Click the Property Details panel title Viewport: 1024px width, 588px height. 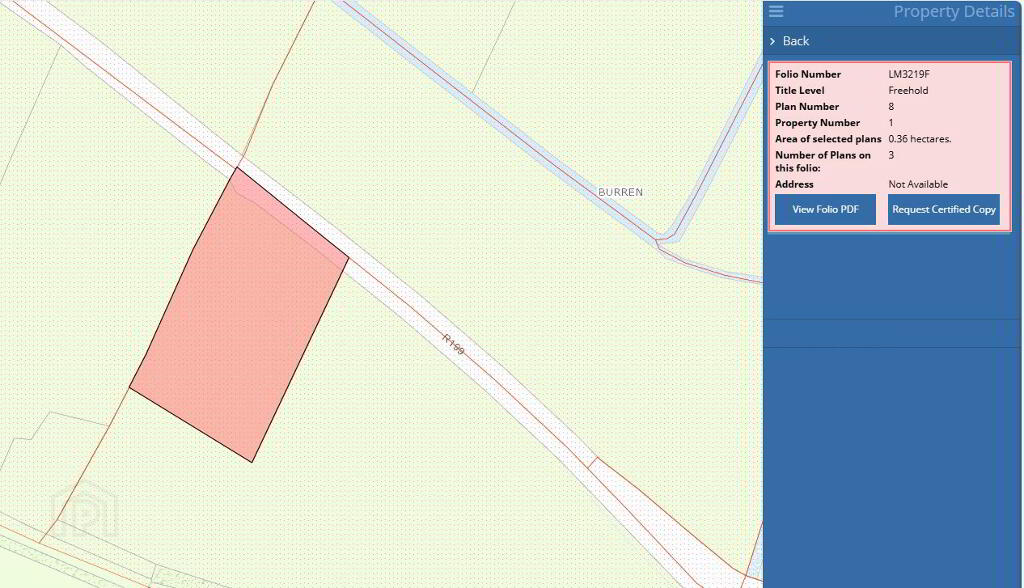(x=954, y=12)
